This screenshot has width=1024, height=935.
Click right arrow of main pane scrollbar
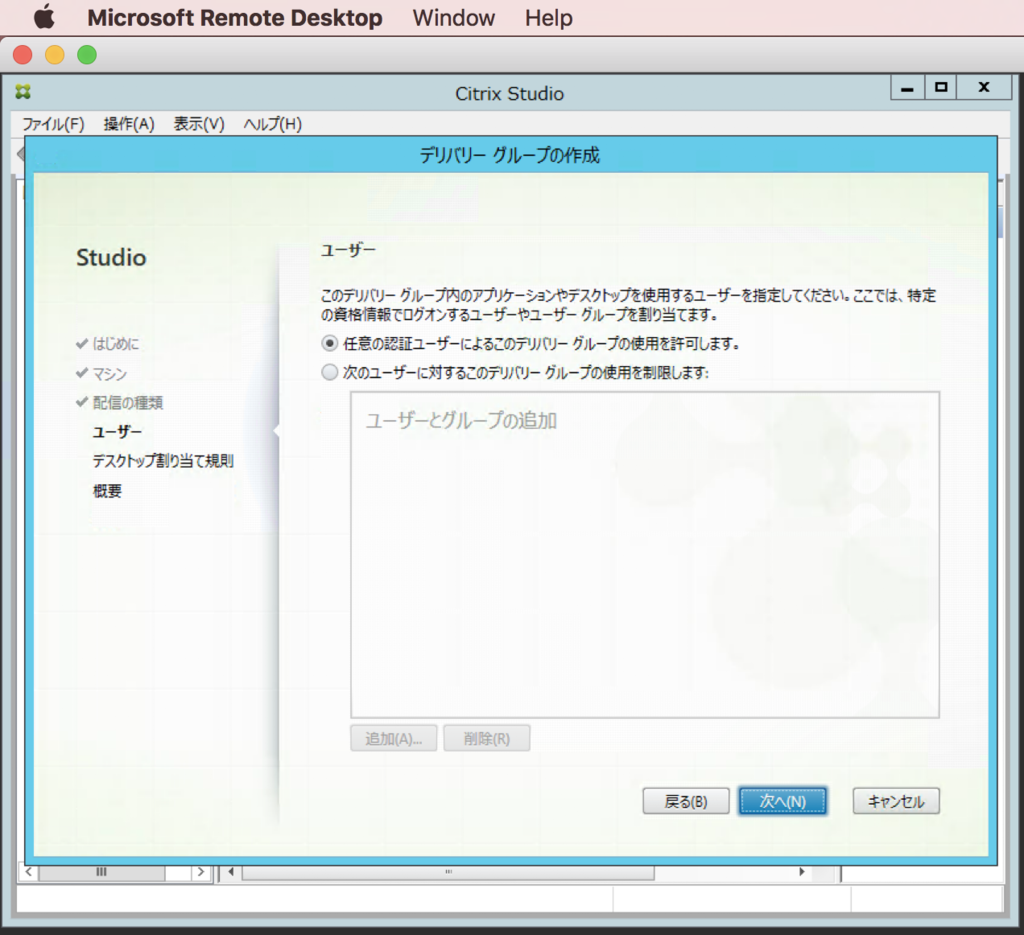pos(802,872)
